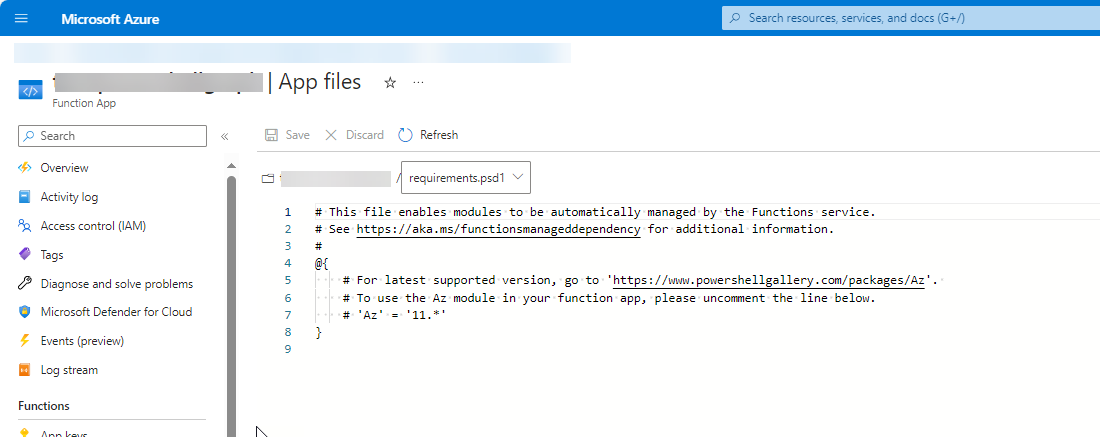This screenshot has width=1100, height=437.
Task: Favorite the page with the star icon
Action: pos(390,83)
